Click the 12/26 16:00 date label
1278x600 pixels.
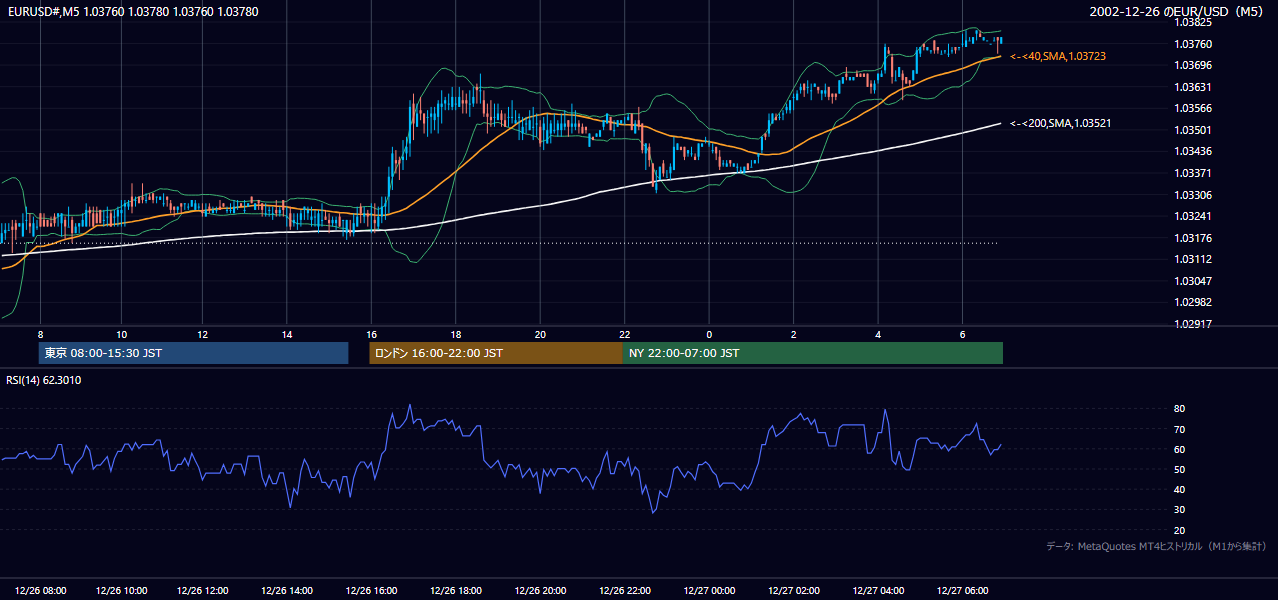[371, 590]
